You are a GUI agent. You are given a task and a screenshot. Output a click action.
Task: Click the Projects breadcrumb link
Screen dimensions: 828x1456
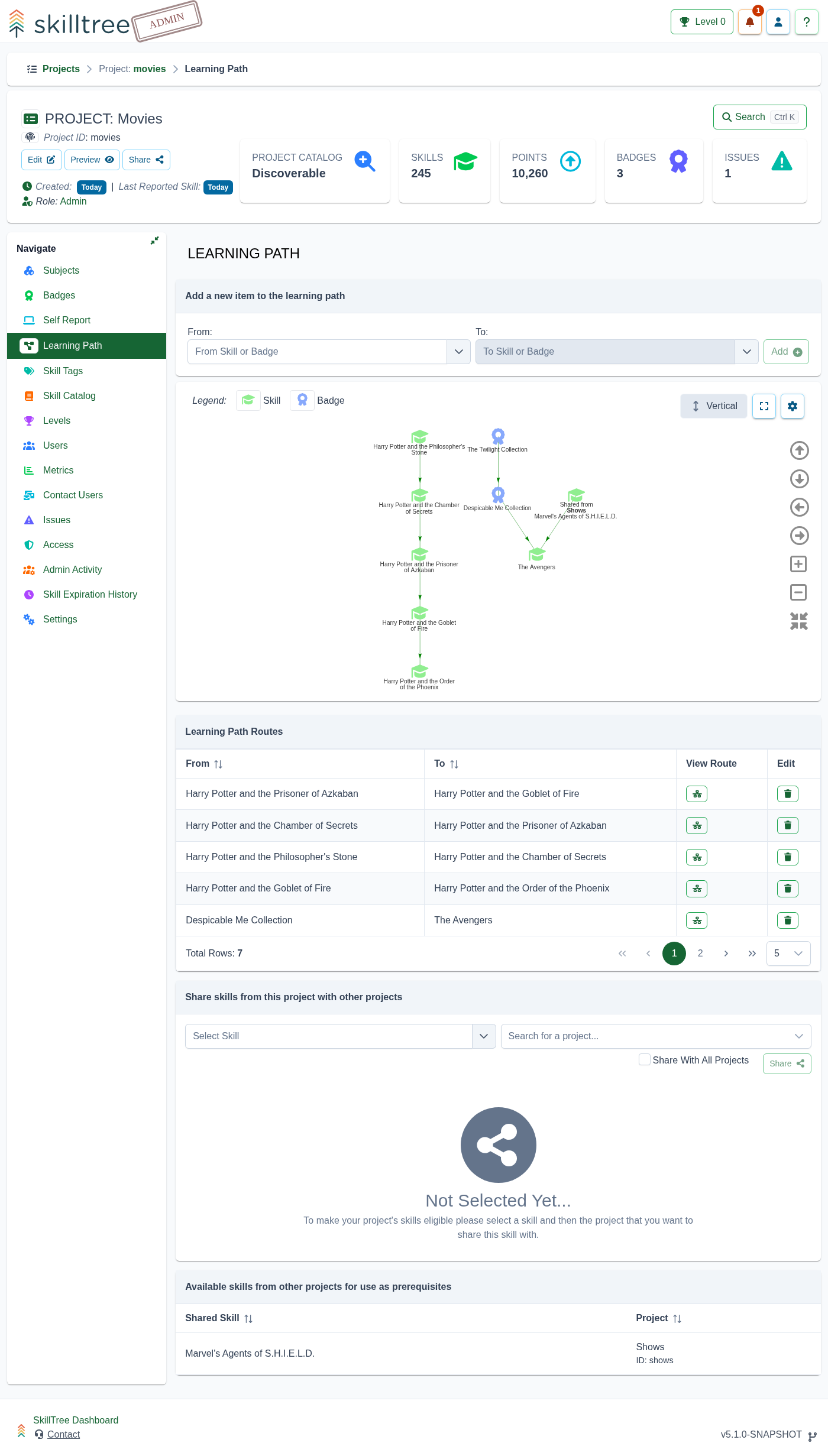(x=61, y=69)
